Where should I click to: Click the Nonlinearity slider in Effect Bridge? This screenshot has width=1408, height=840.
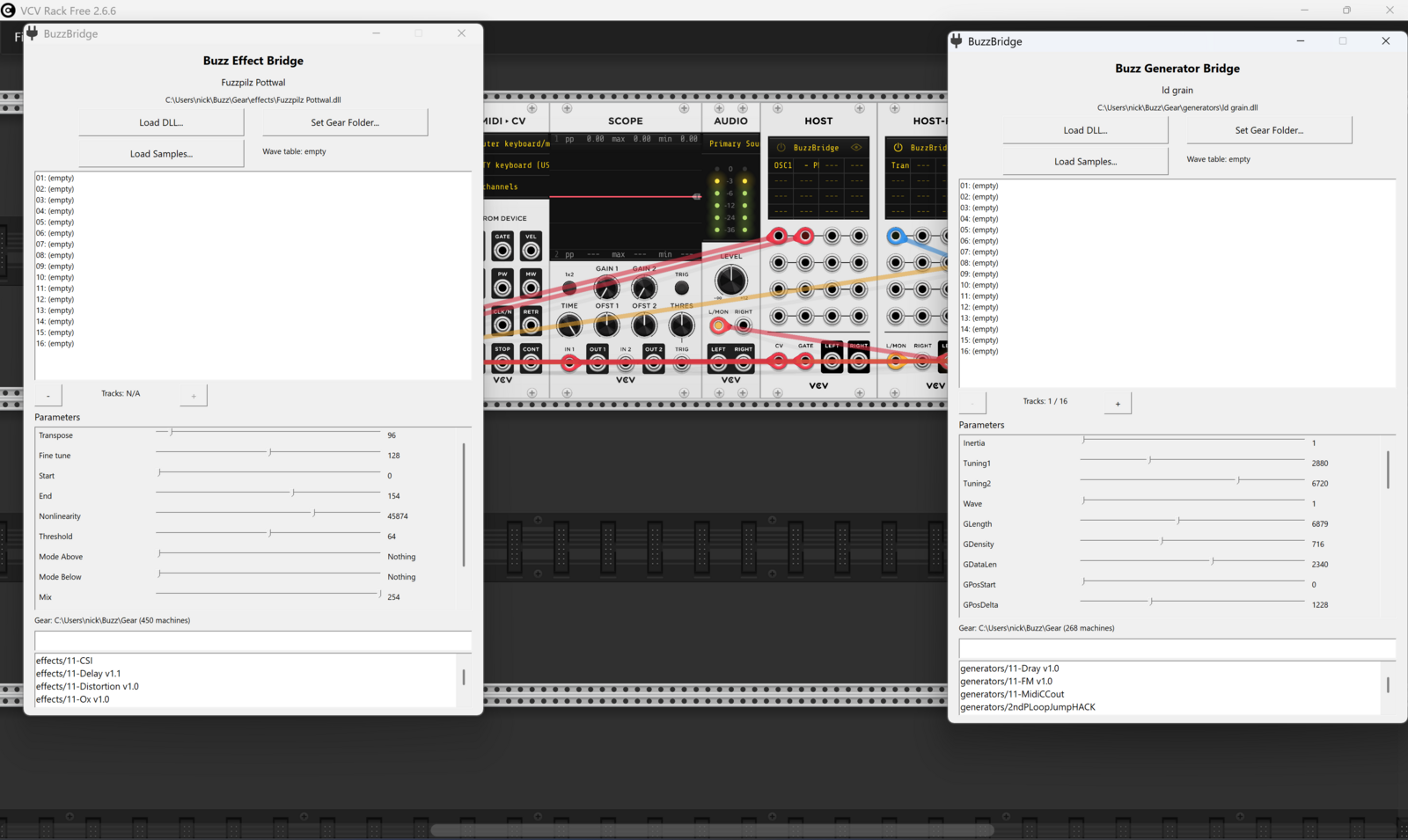pos(268,513)
